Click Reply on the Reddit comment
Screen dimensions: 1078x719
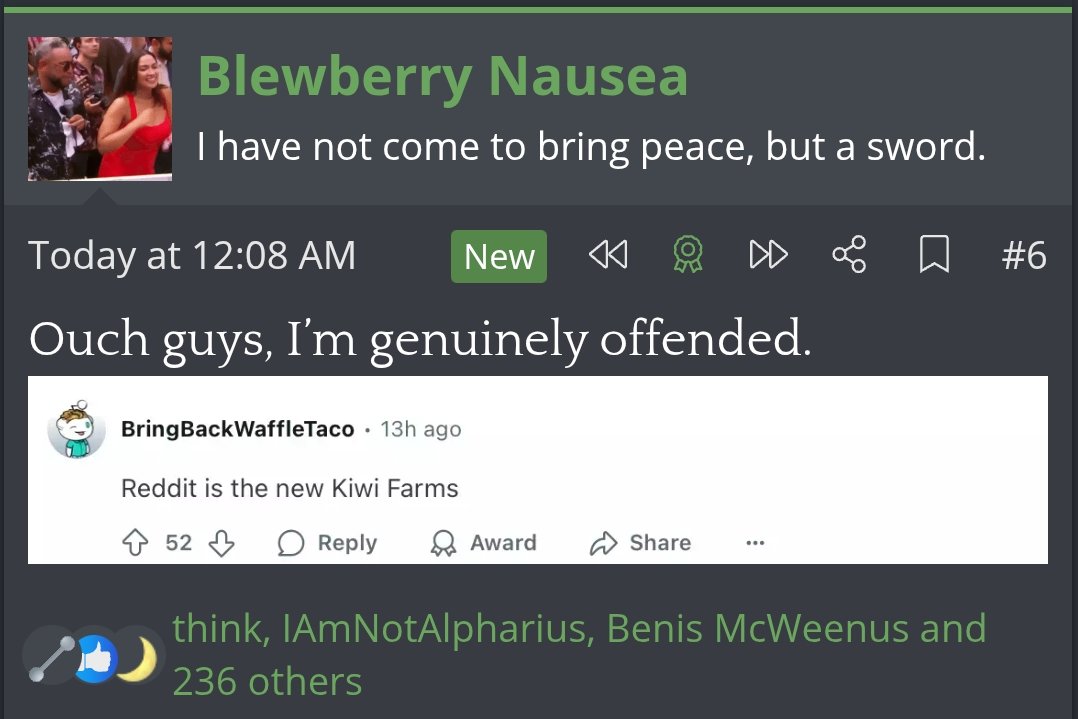tap(327, 543)
